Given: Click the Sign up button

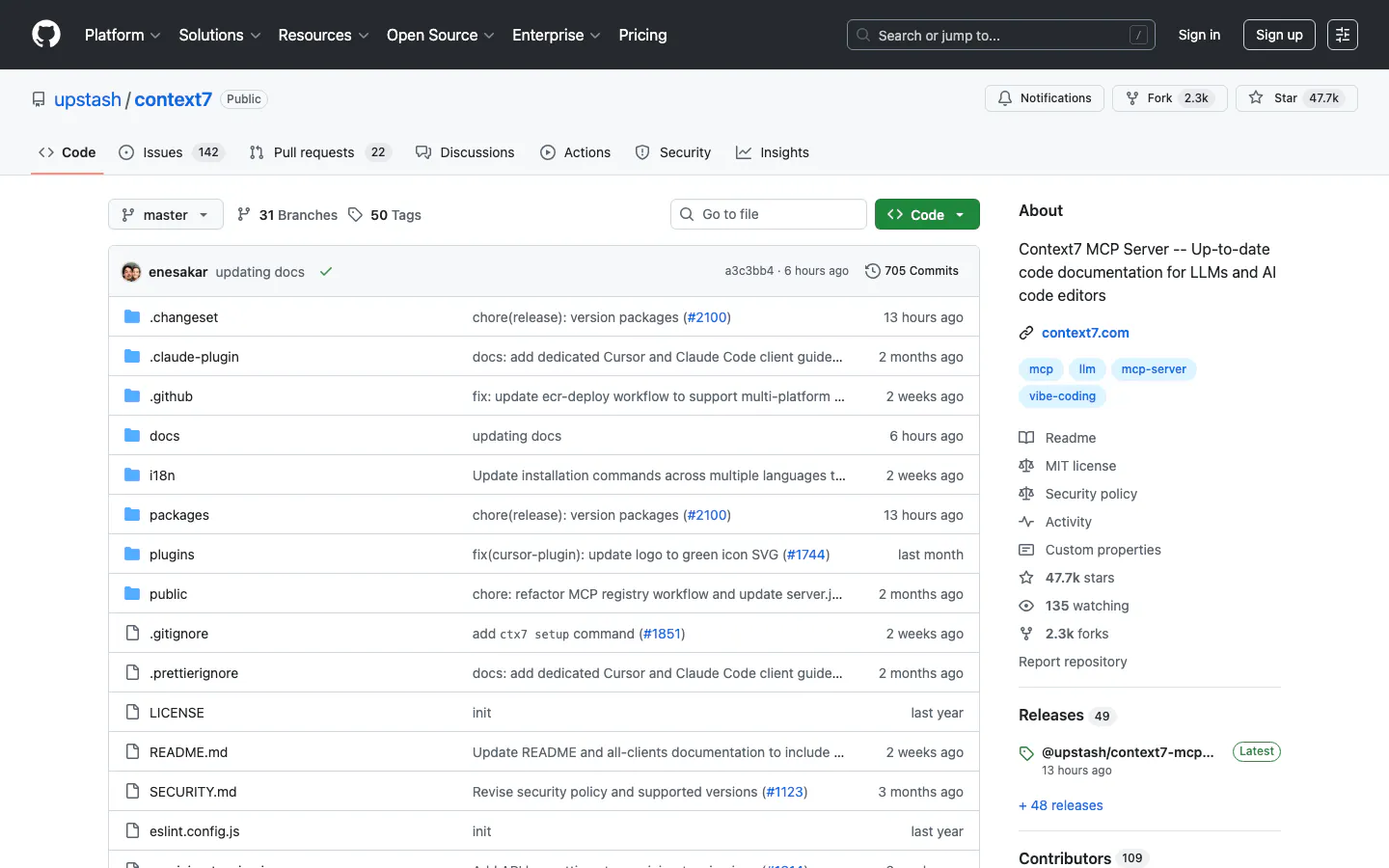Looking at the screenshot, I should pyautogui.click(x=1279, y=35).
